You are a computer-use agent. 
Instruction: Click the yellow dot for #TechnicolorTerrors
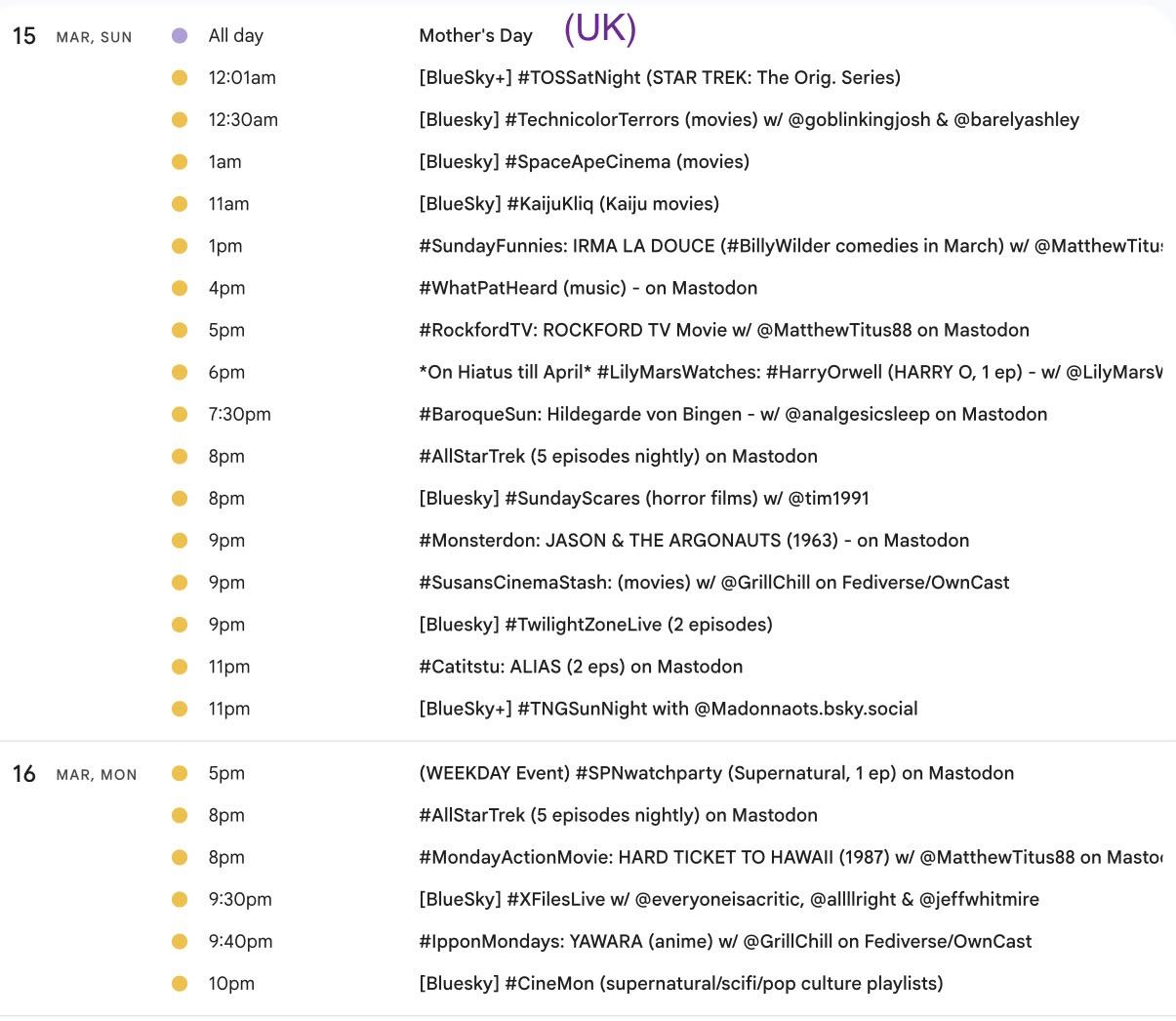pyautogui.click(x=180, y=120)
